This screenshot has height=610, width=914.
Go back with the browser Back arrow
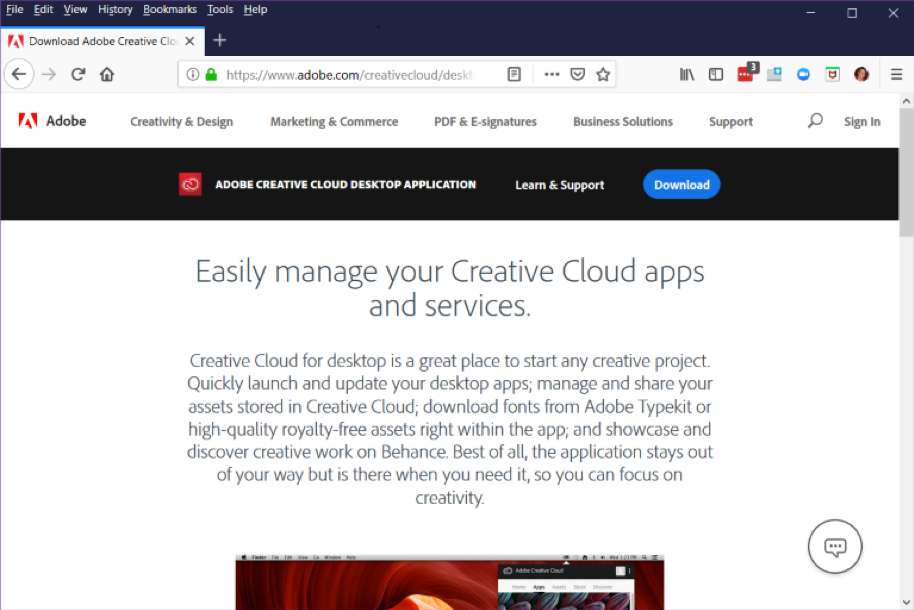pyautogui.click(x=19, y=74)
